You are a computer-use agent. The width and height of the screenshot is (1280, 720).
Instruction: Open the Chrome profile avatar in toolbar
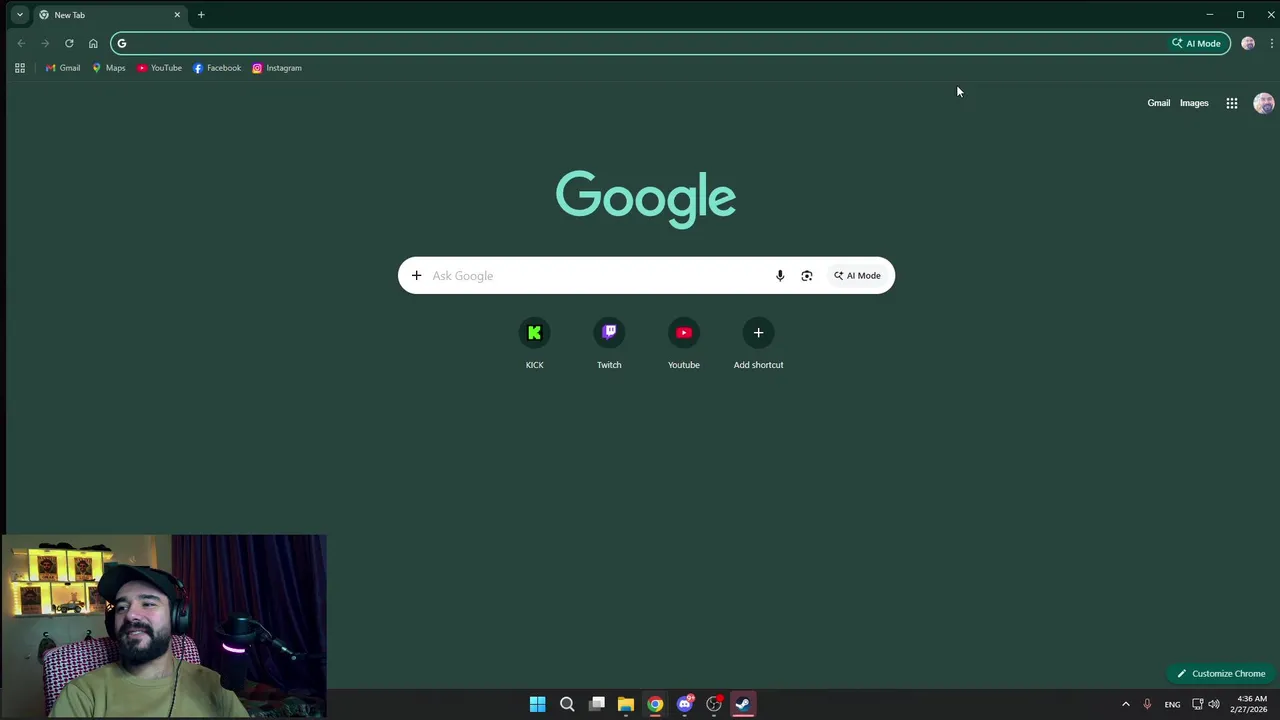pos(1248,43)
